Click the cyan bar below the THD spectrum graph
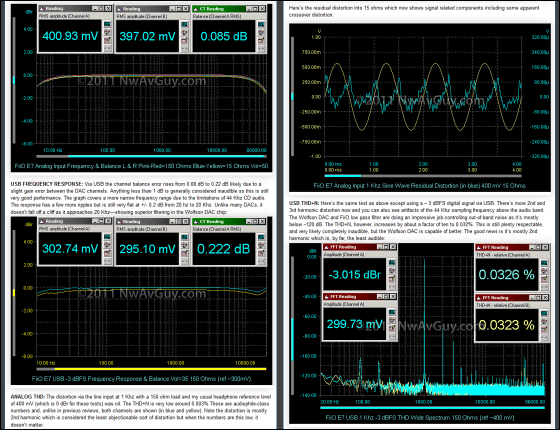The width and height of the screenshot is (560, 430). click(x=432, y=408)
